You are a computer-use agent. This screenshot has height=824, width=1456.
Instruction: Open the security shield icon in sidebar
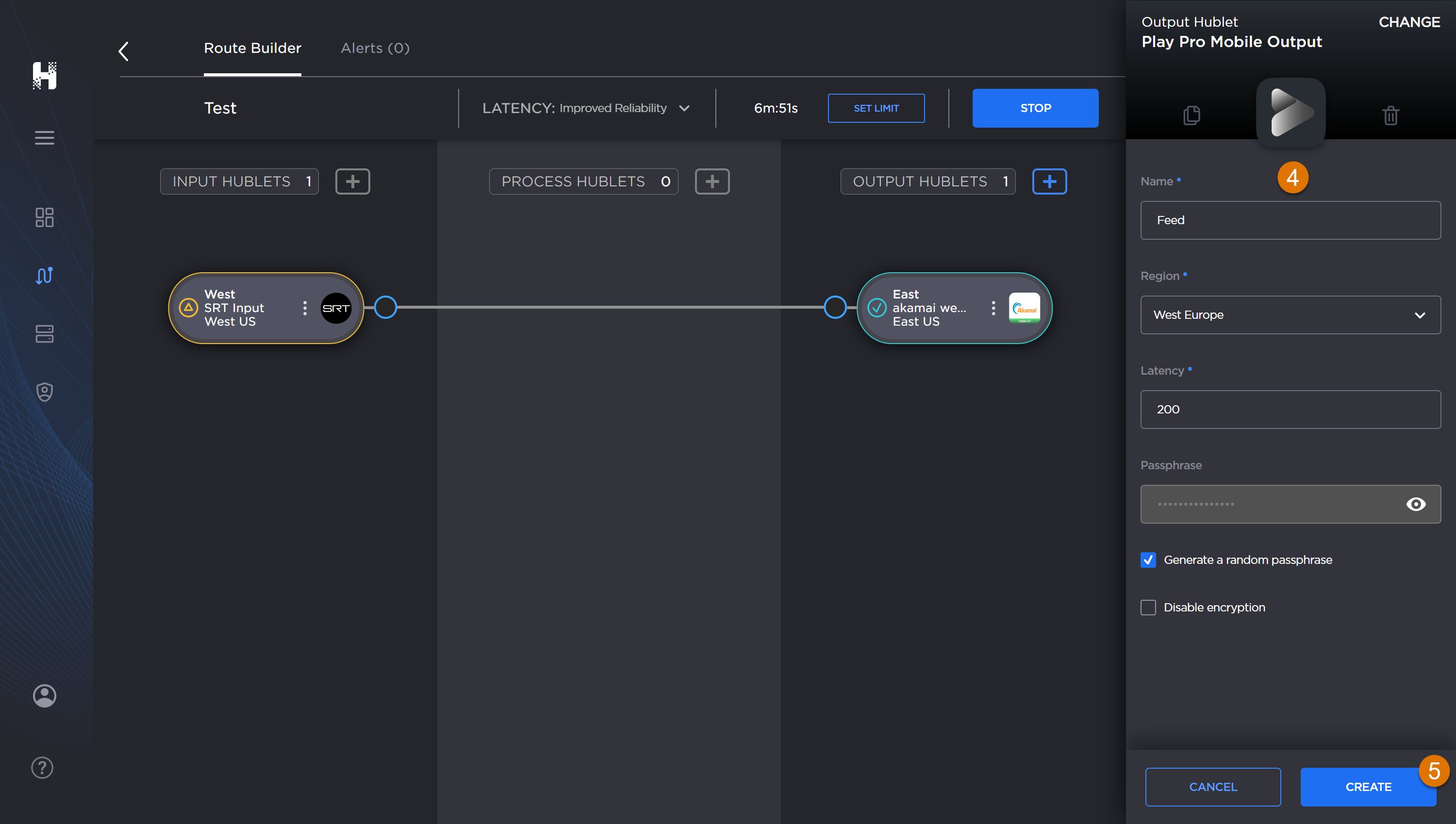(x=44, y=392)
